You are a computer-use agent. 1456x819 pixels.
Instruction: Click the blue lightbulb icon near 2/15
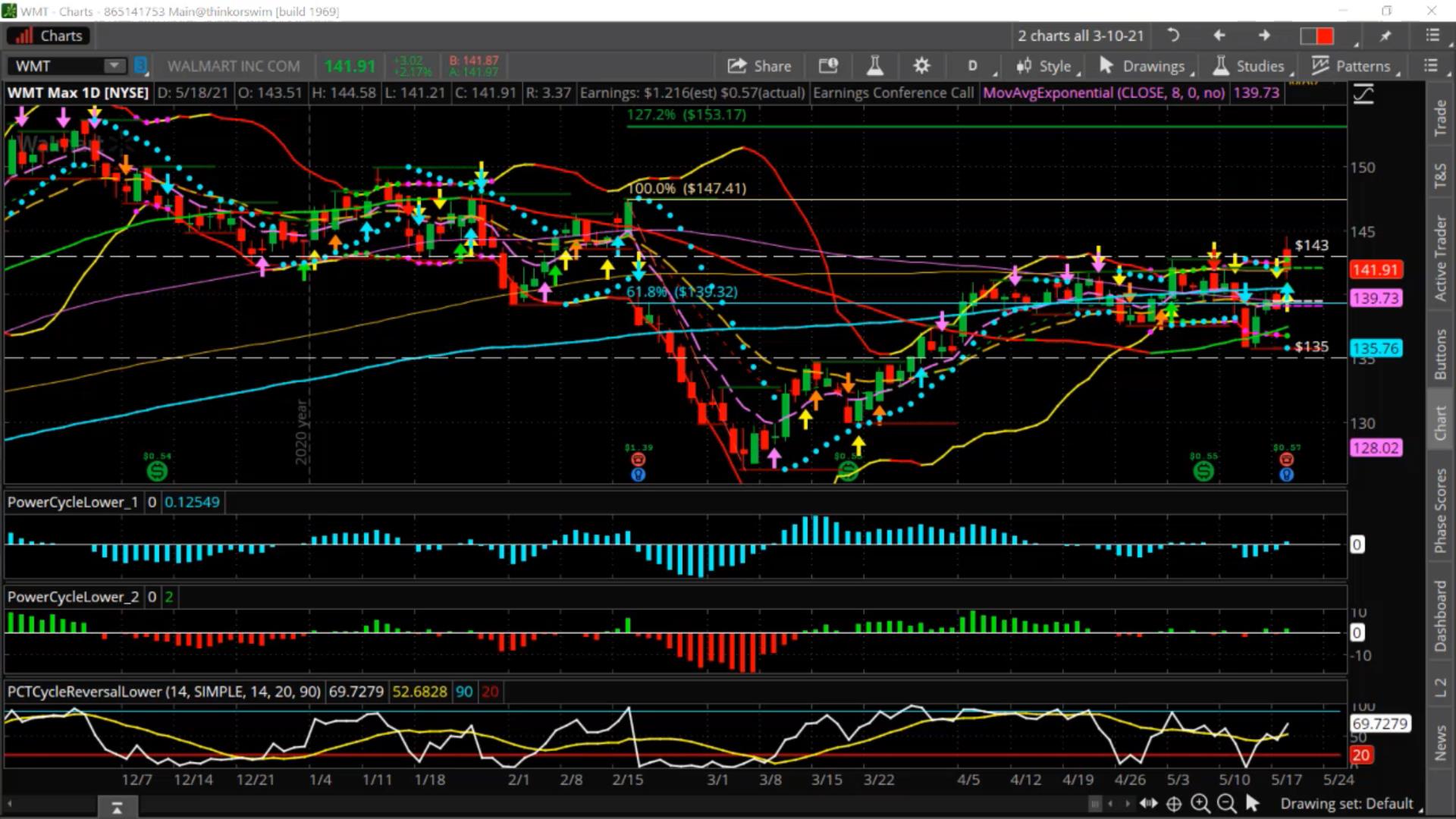coord(638,475)
